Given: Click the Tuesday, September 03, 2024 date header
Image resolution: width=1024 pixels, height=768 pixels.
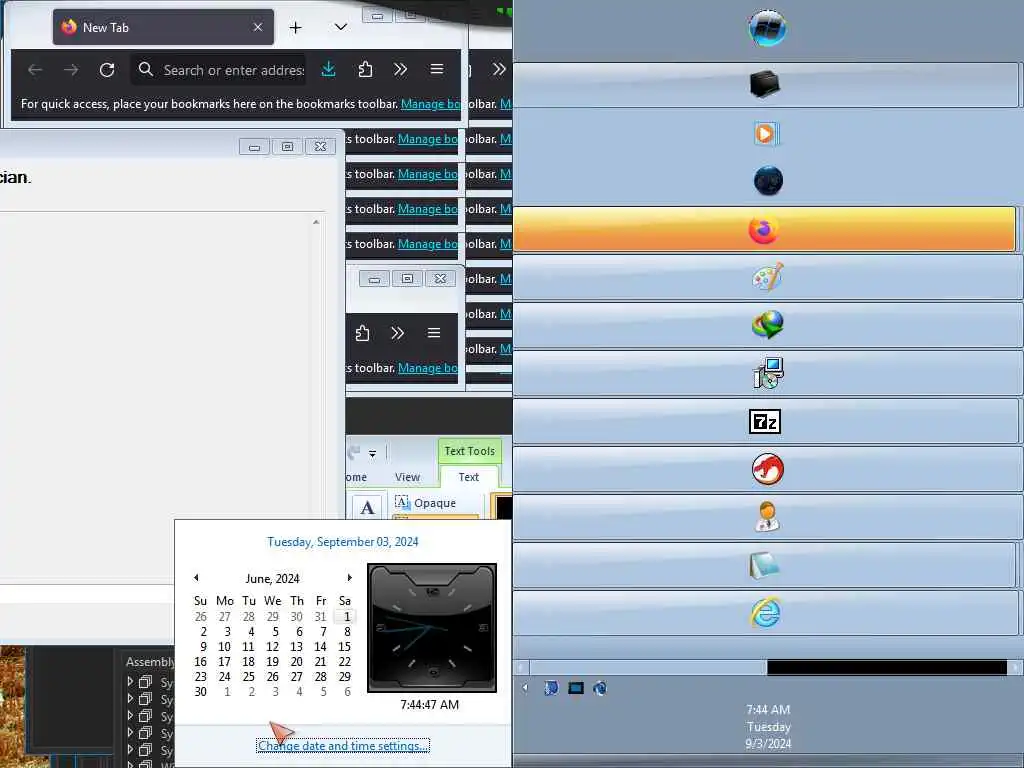Looking at the screenshot, I should tap(343, 542).
